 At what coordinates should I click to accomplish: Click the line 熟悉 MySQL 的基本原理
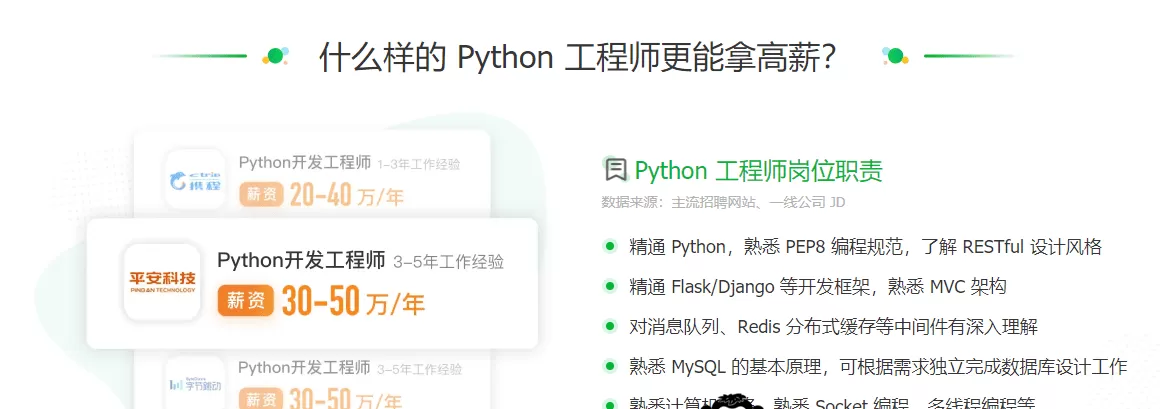(878, 366)
